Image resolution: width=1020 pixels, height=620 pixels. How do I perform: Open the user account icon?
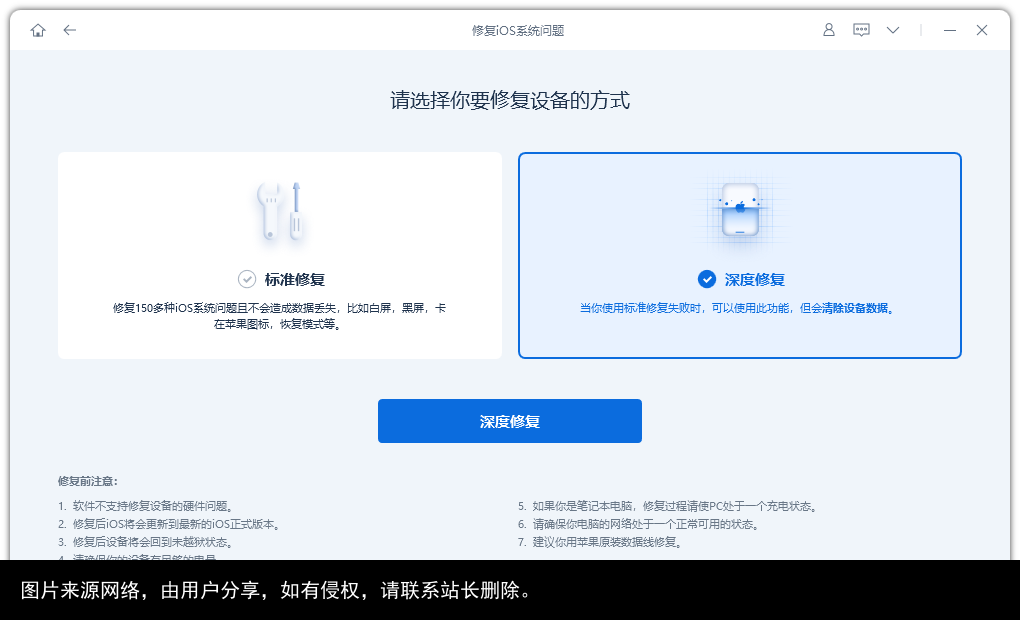(x=828, y=30)
